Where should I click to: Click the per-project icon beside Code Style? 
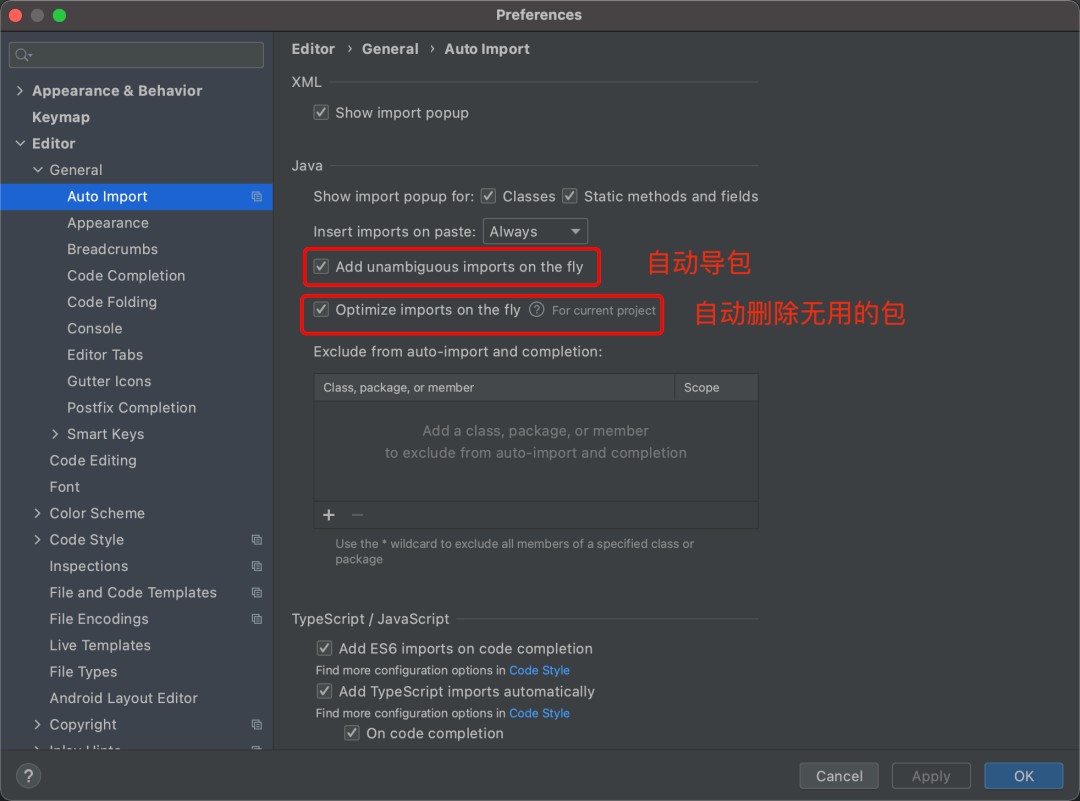[258, 539]
